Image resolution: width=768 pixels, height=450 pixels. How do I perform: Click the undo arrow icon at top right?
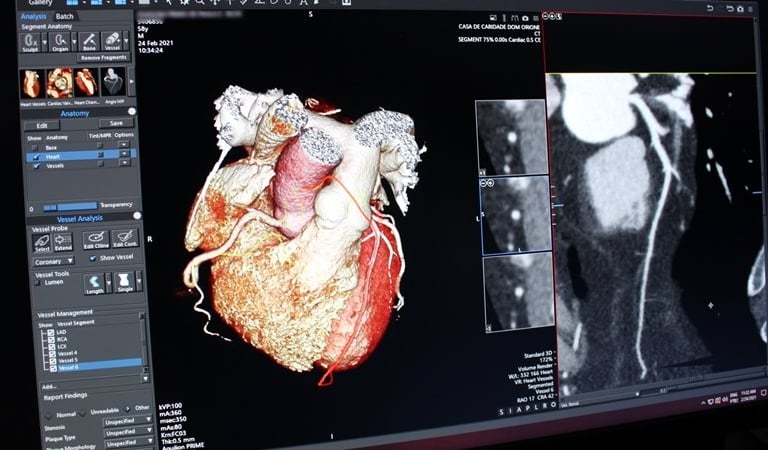point(710,8)
